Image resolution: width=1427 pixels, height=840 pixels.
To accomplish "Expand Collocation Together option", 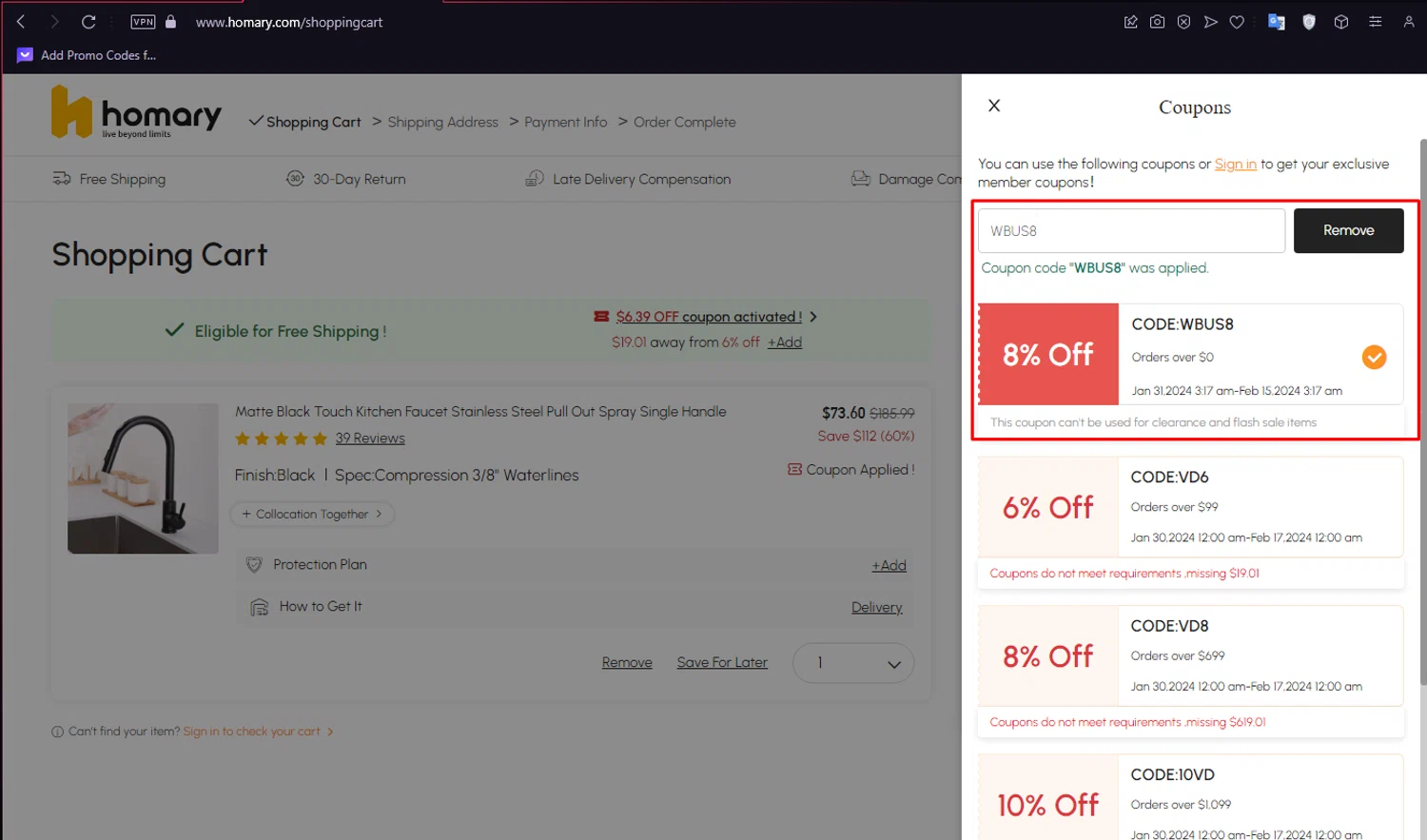I will point(312,514).
